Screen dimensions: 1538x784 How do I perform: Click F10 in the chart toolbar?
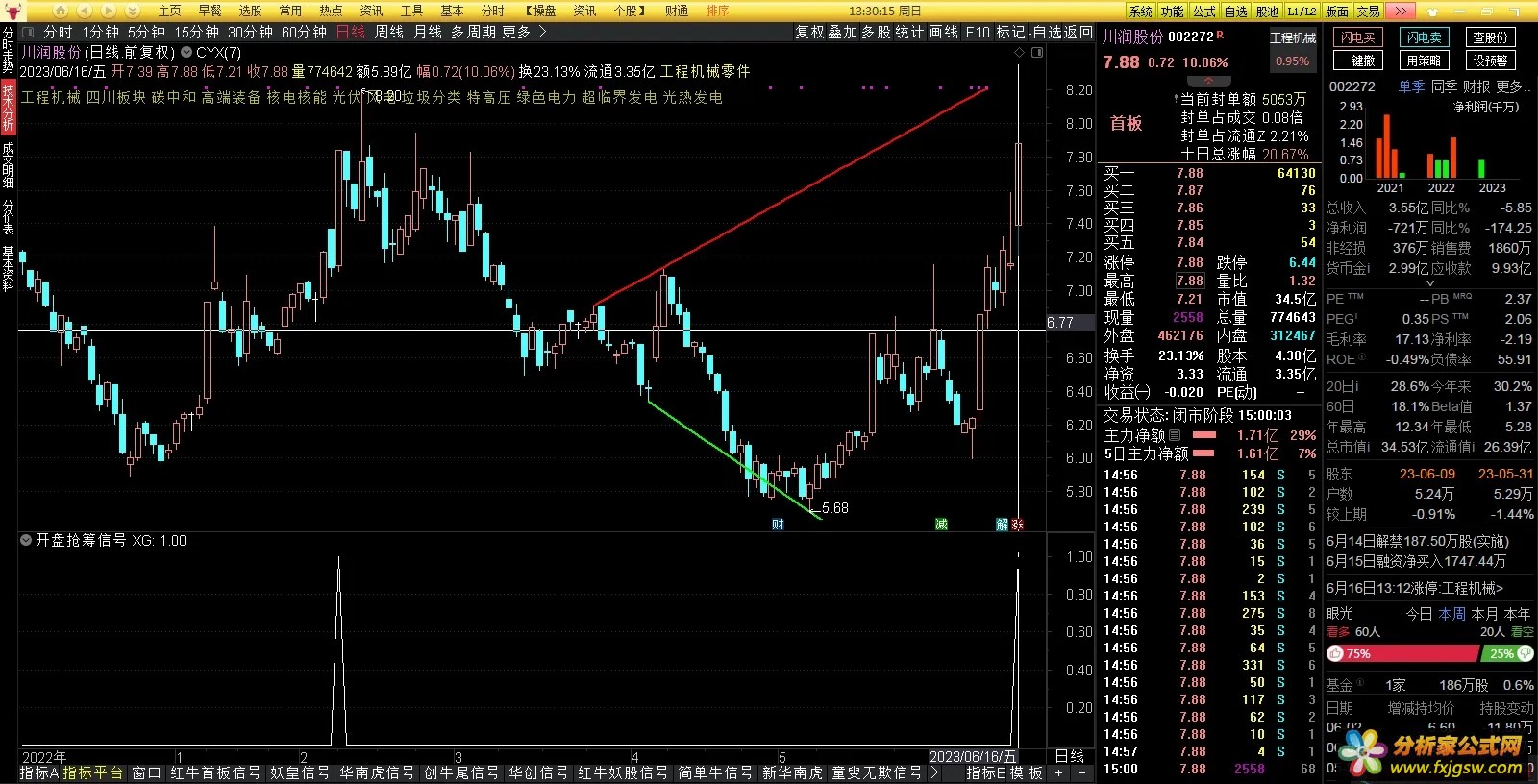click(x=978, y=32)
